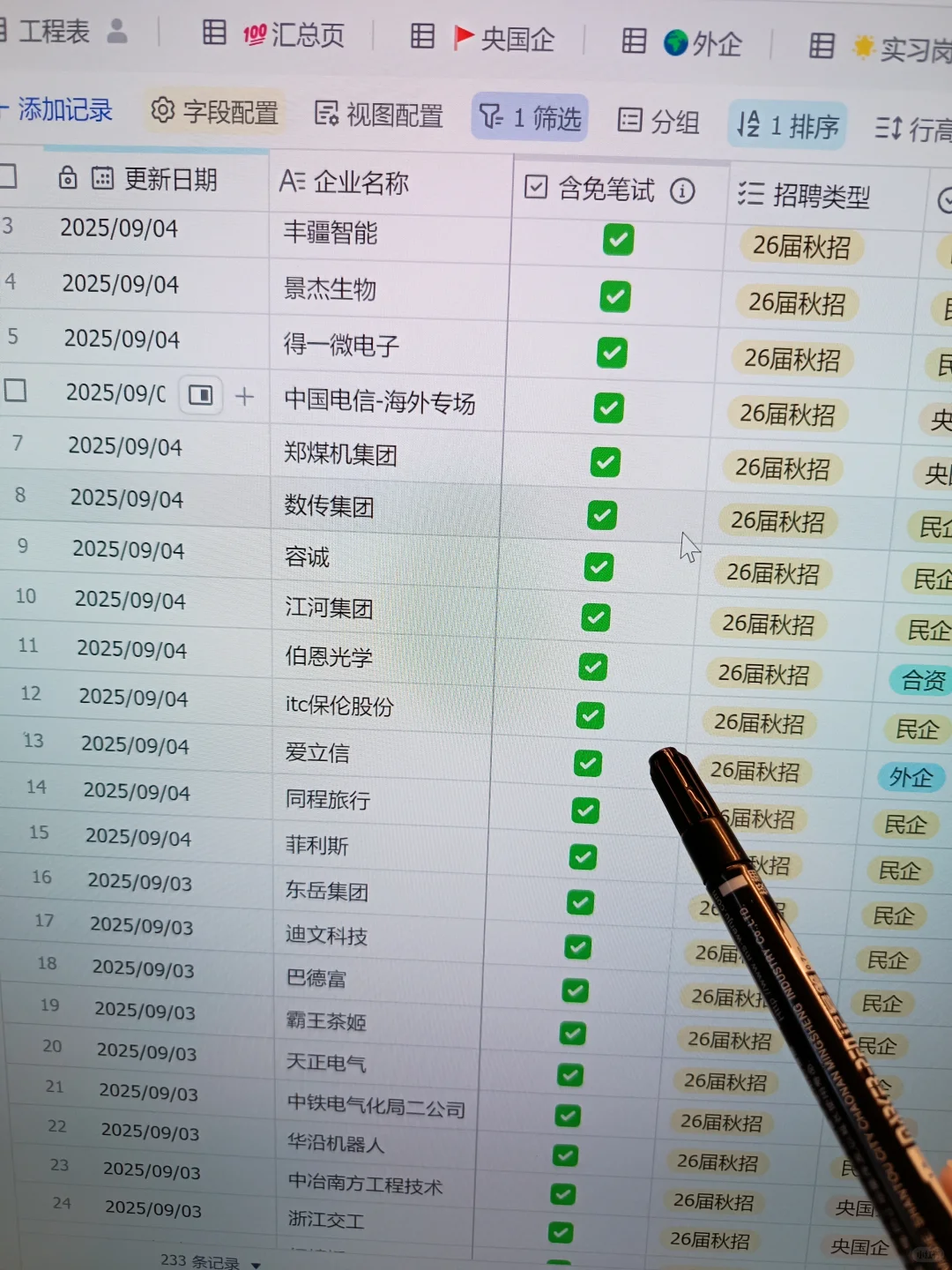Click the view config icon of 视图配置
Screen dimensions: 952x1270
point(326,114)
